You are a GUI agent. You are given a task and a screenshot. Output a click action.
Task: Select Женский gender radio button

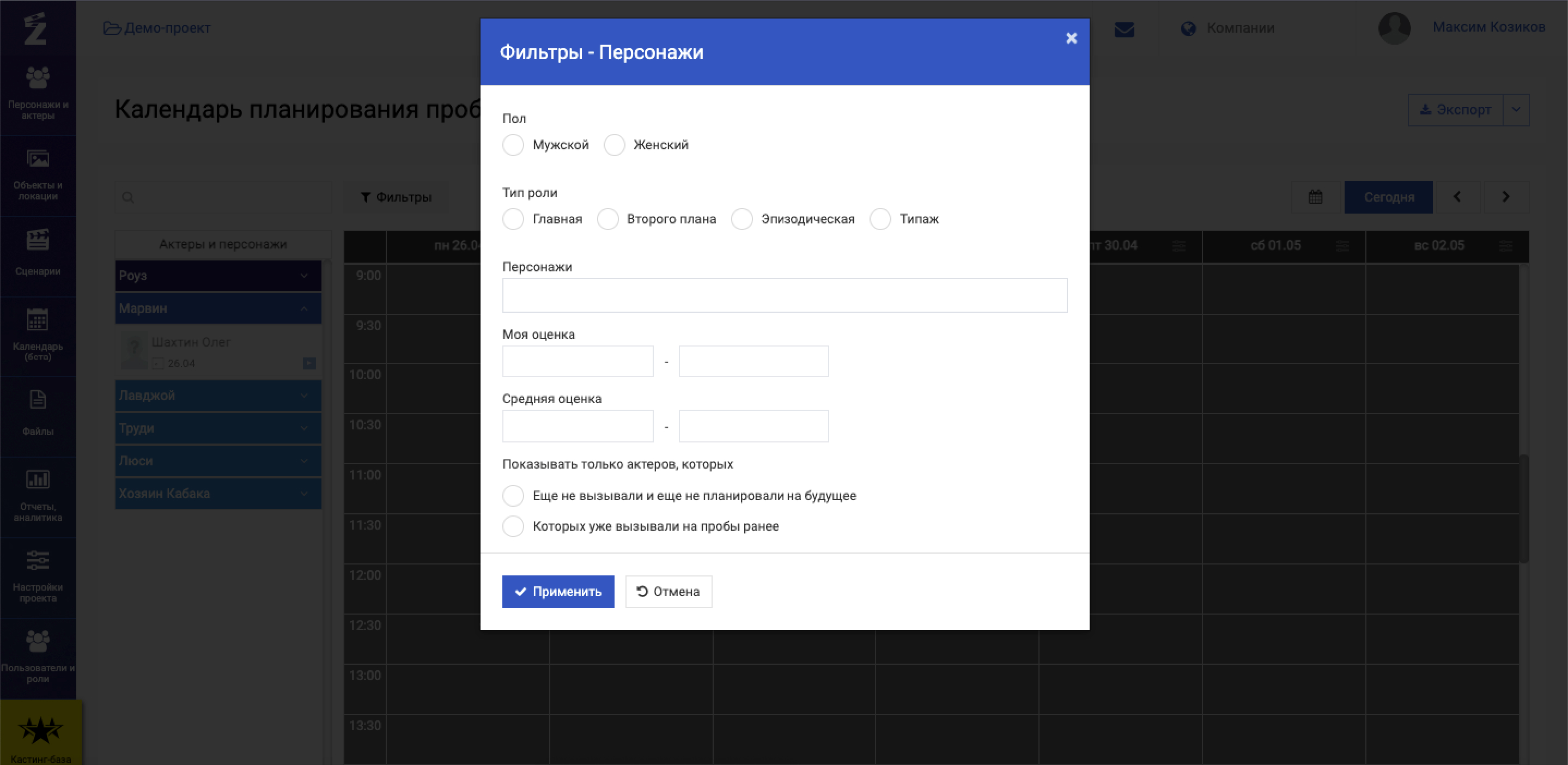point(614,145)
